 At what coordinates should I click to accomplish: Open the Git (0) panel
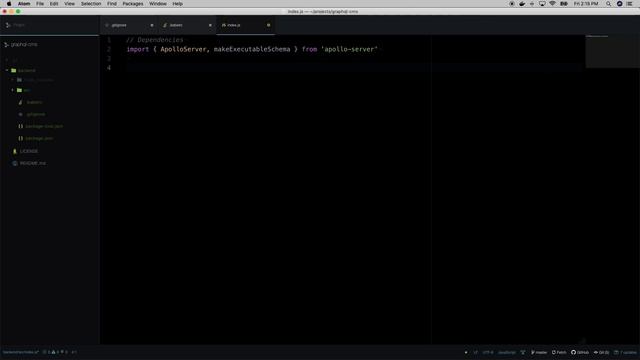tap(601, 352)
